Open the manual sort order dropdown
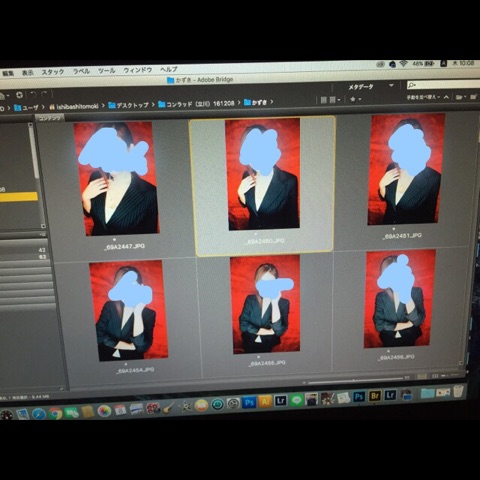This screenshot has height=480, width=480. click(423, 97)
